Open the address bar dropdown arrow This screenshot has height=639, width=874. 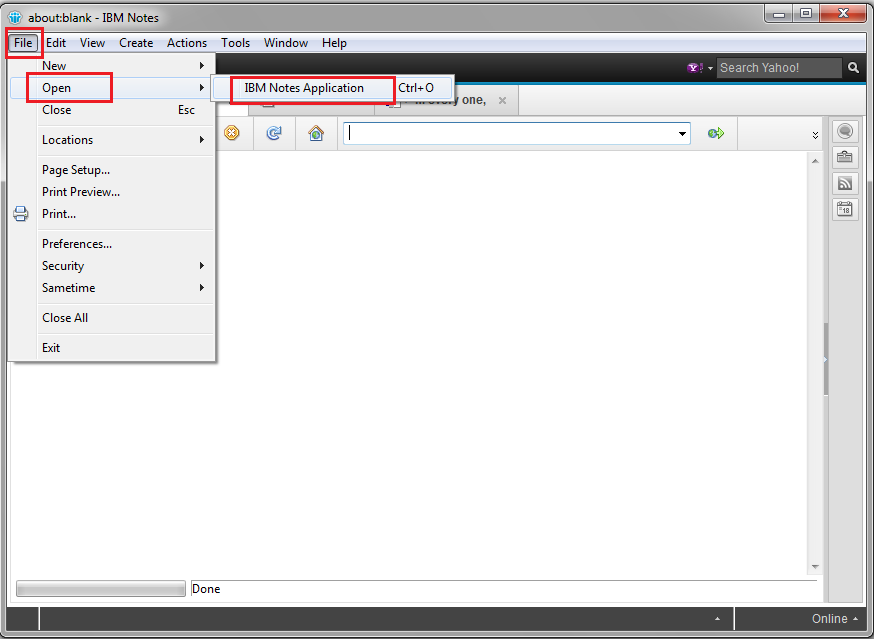(x=682, y=134)
